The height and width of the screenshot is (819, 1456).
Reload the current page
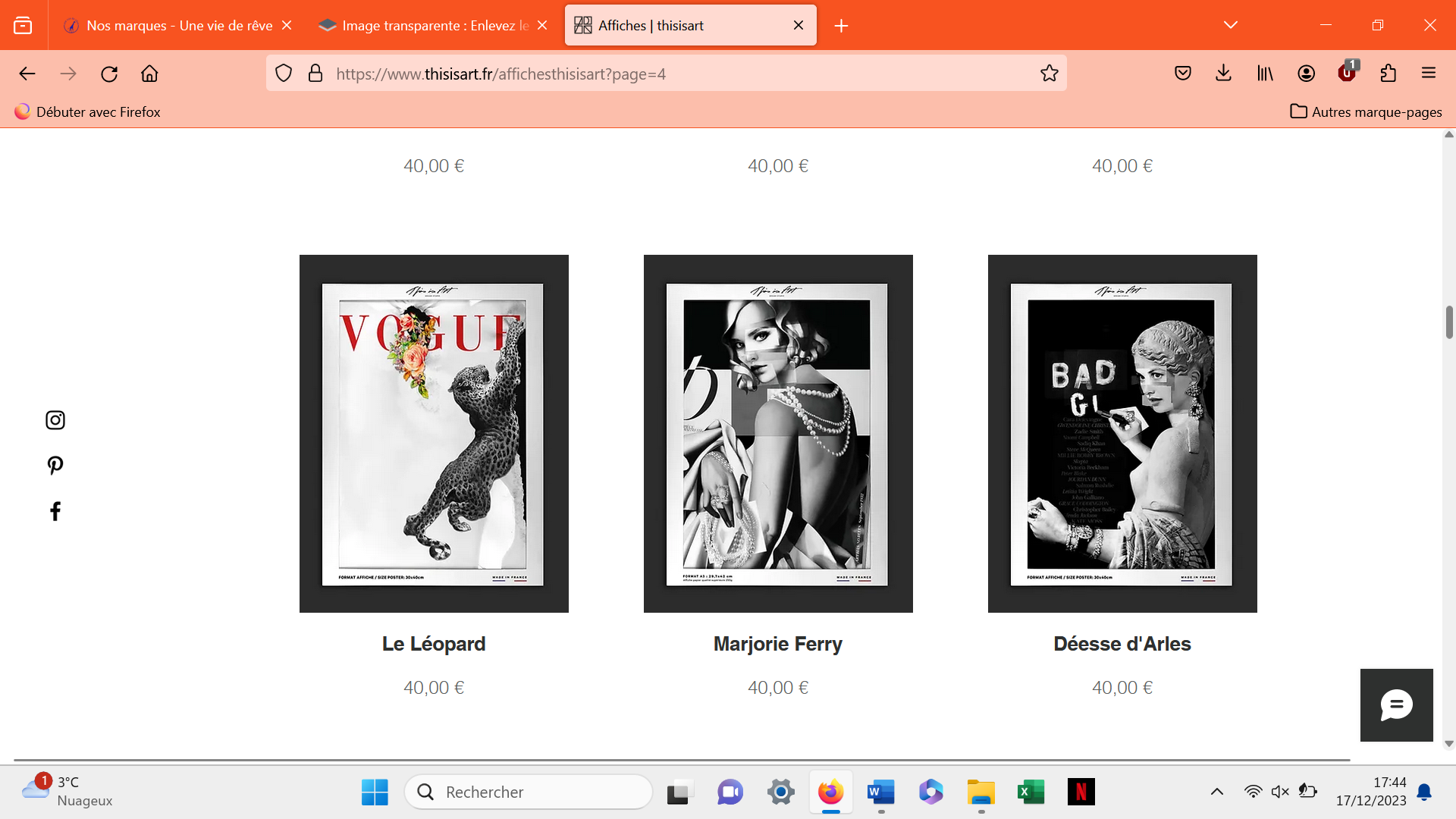109,74
